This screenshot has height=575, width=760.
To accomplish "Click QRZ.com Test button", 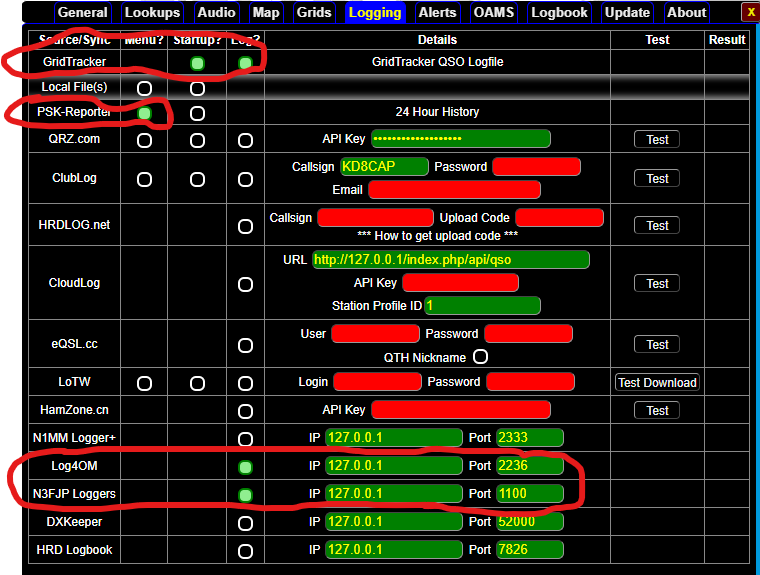I will (x=657, y=140).
